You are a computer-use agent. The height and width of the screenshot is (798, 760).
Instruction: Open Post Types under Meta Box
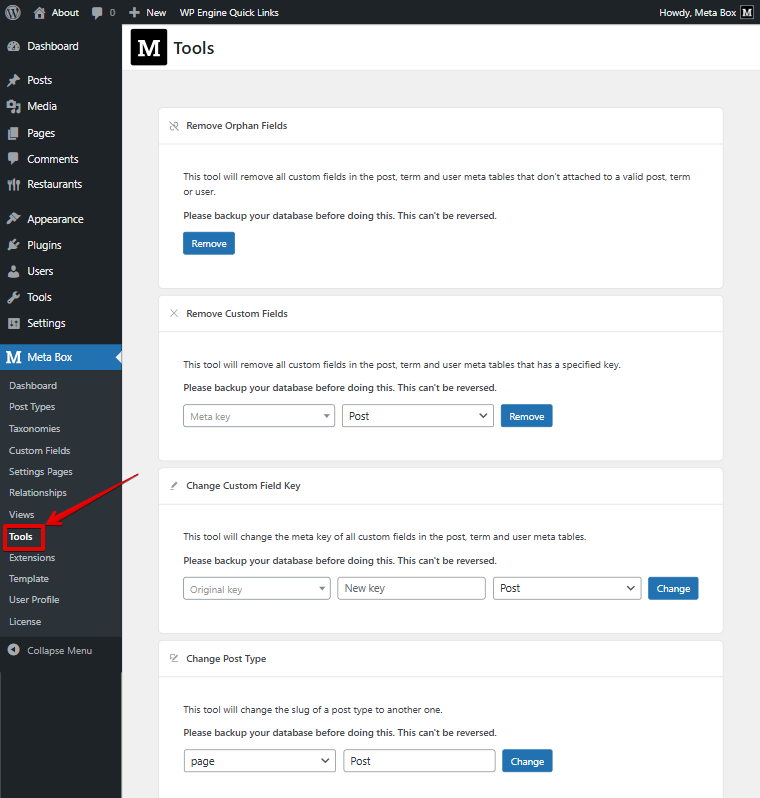pos(32,407)
